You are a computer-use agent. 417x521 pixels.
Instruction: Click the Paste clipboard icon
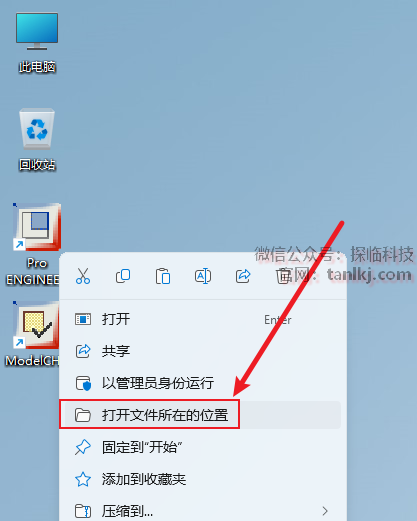click(163, 276)
